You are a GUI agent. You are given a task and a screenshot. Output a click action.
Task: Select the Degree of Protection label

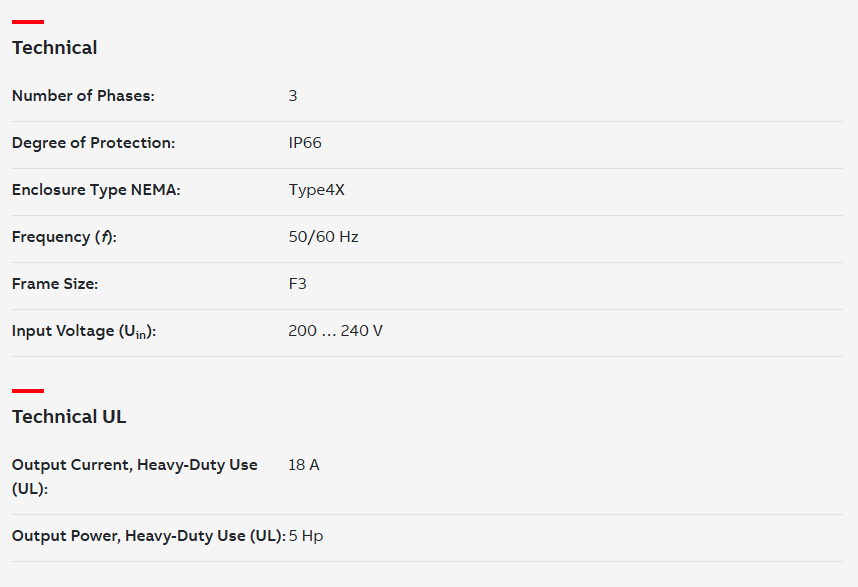[x=94, y=143]
